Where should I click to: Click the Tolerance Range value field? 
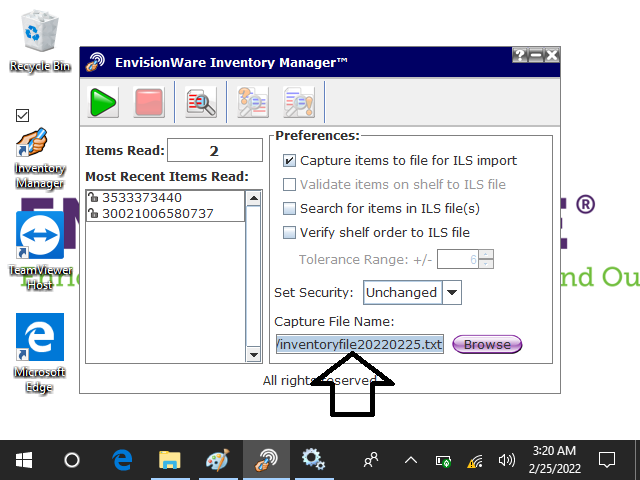pyautogui.click(x=458, y=259)
